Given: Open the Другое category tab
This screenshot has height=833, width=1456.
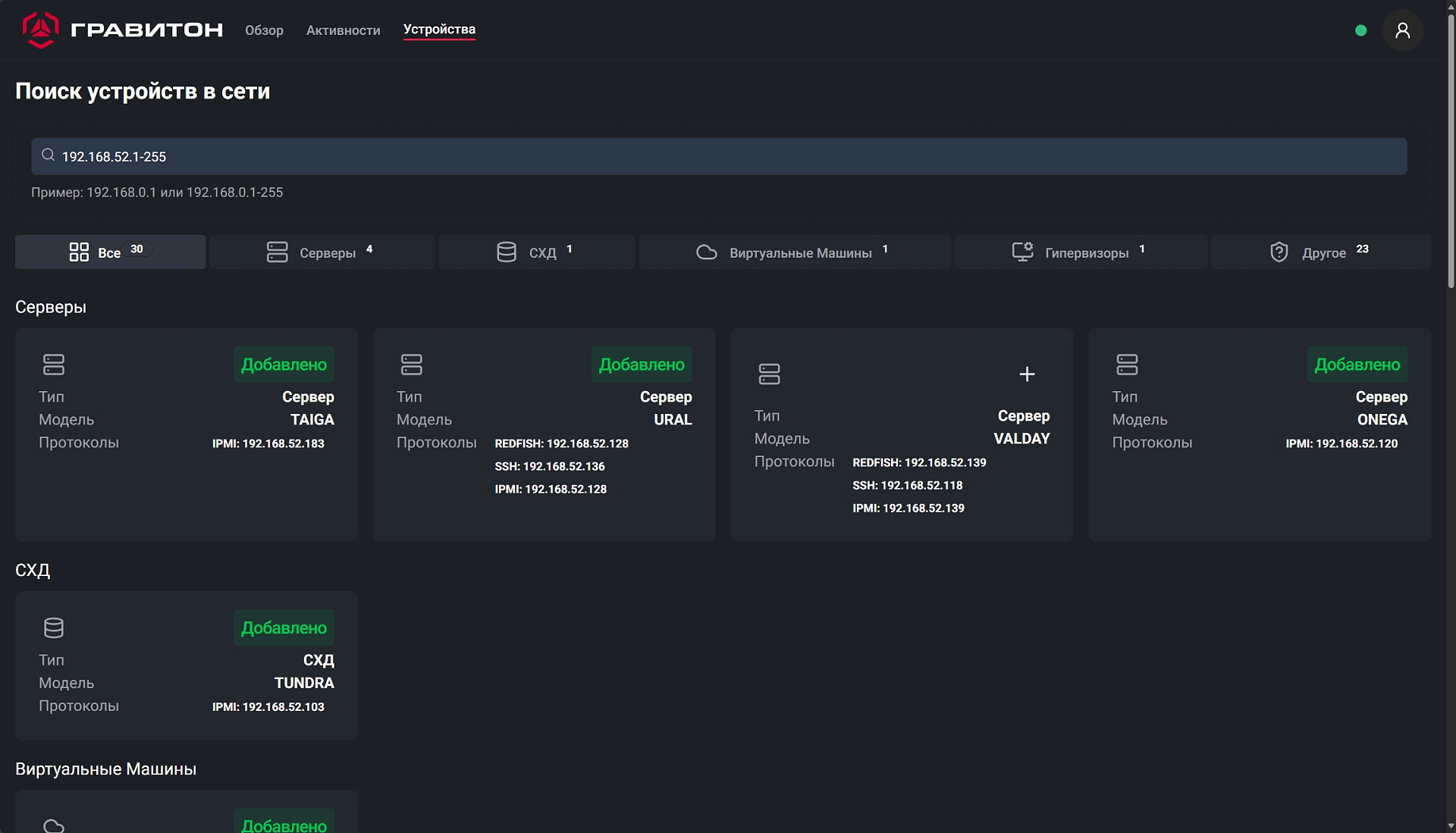Looking at the screenshot, I should pyautogui.click(x=1320, y=252).
